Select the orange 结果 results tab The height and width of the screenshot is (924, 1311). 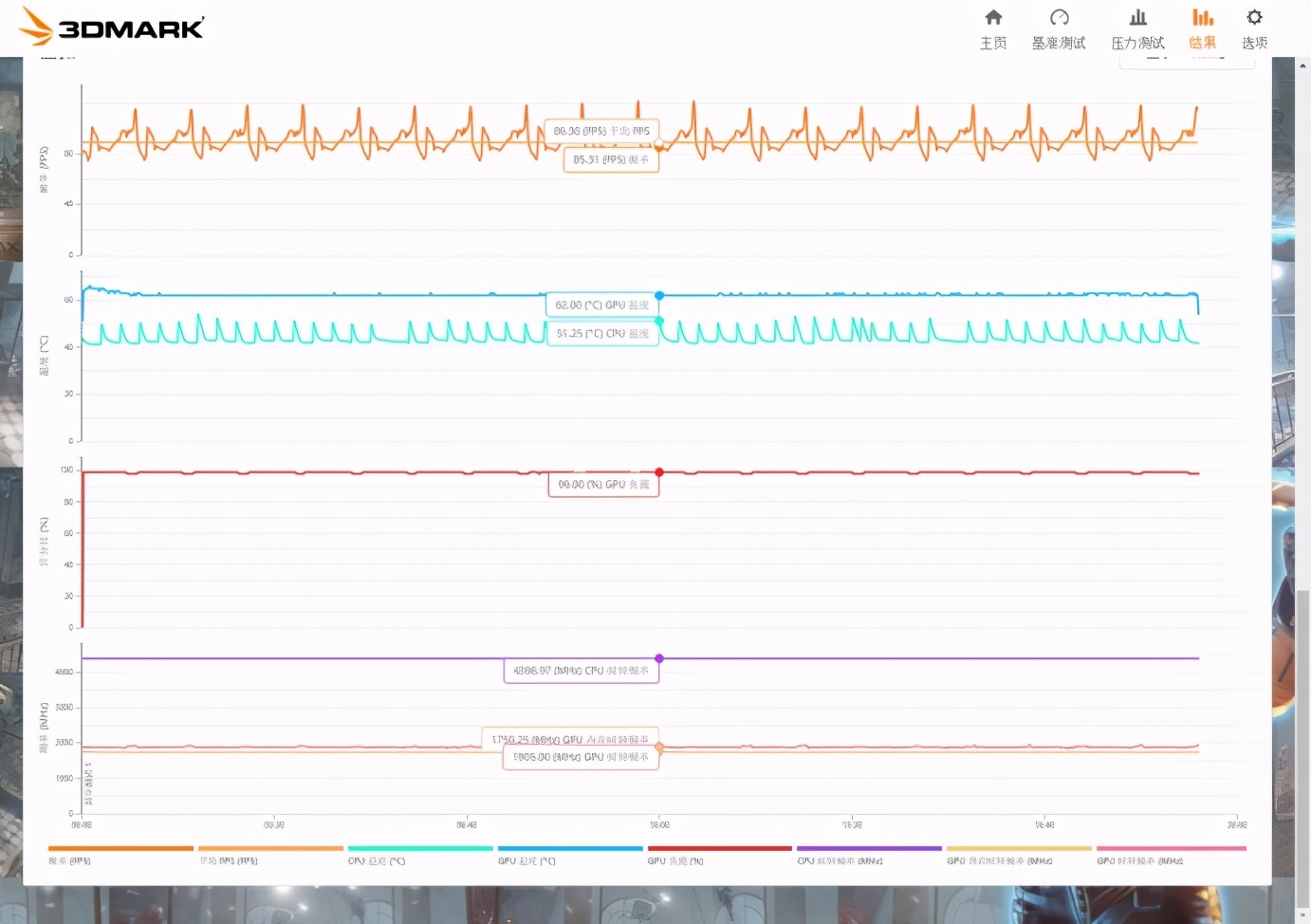point(1202,28)
